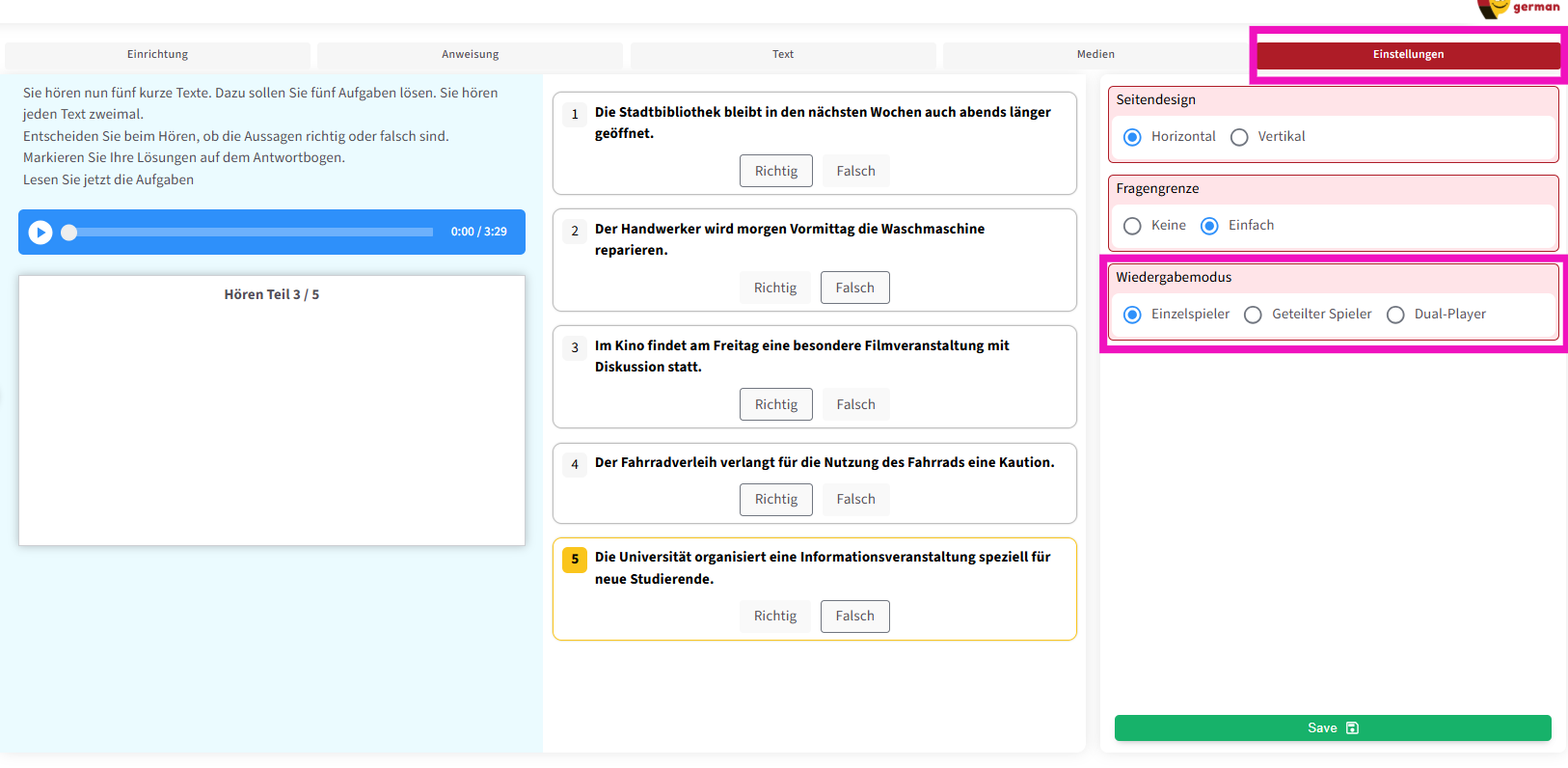Choose Horizontal page layout
This screenshot has width=1568, height=768.
click(x=1133, y=137)
